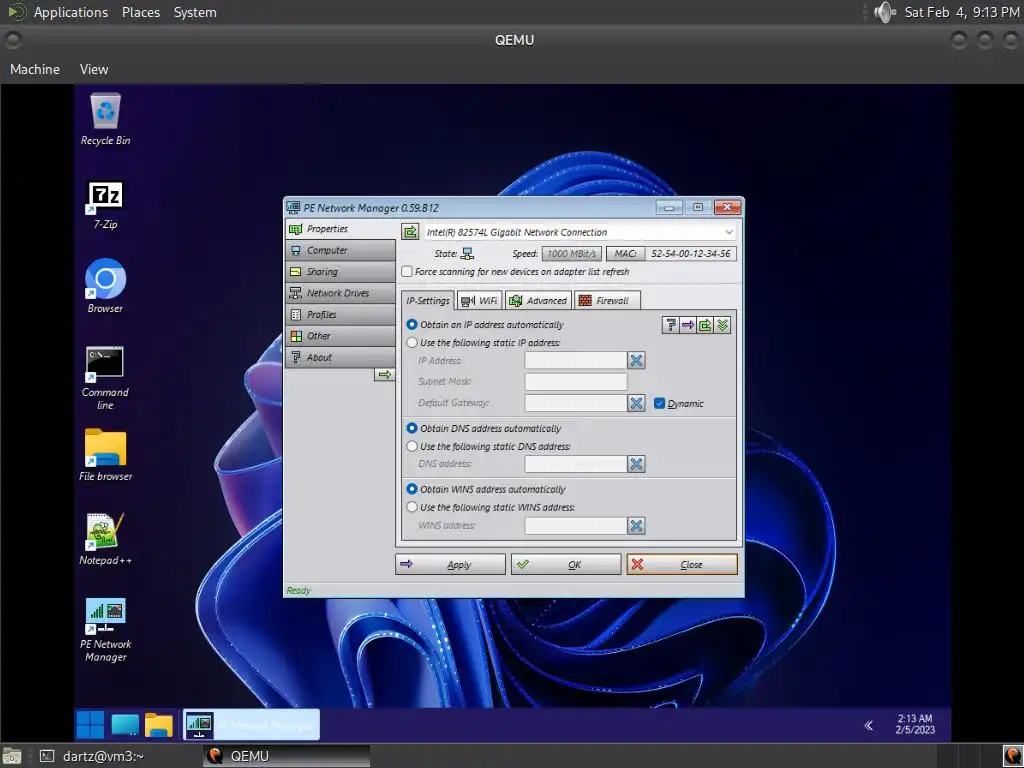Open the About sidebar section
The image size is (1024, 768).
(340, 357)
